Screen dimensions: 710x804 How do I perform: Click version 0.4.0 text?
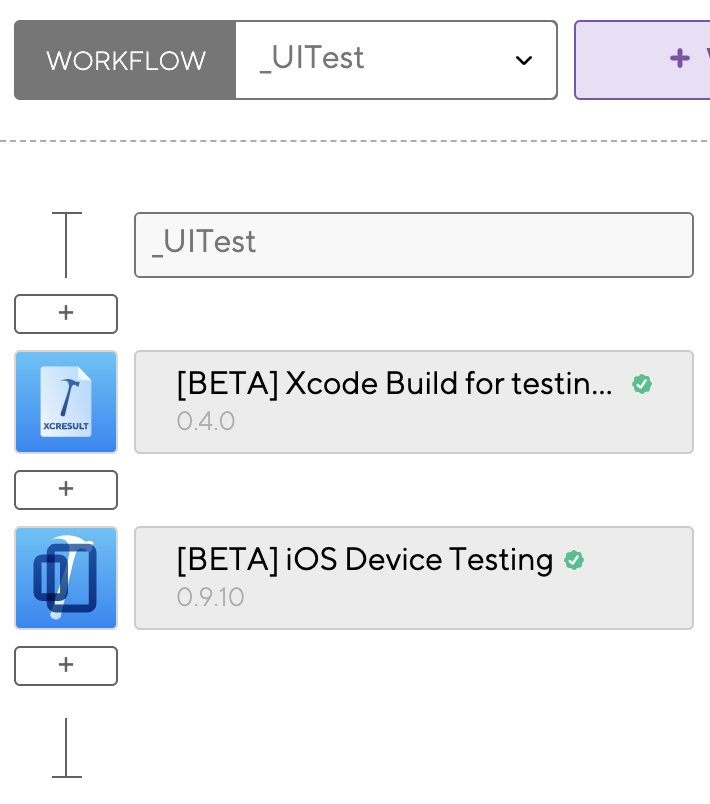[x=206, y=421]
